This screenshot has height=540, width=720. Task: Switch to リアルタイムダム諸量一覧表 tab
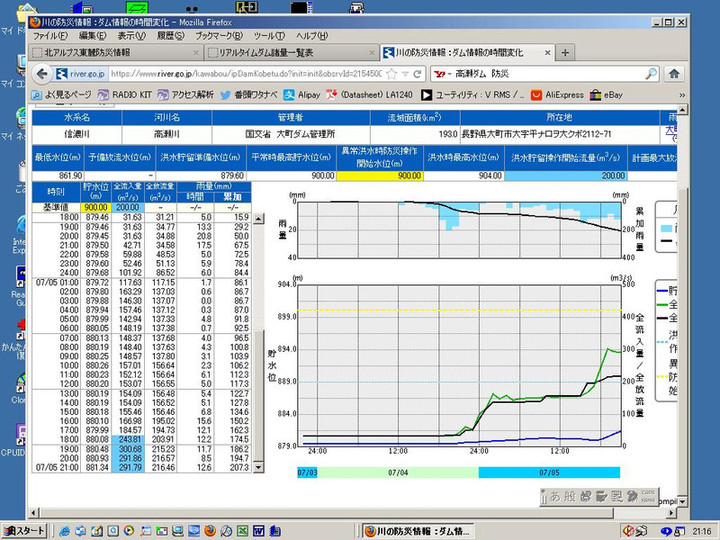(x=260, y=52)
